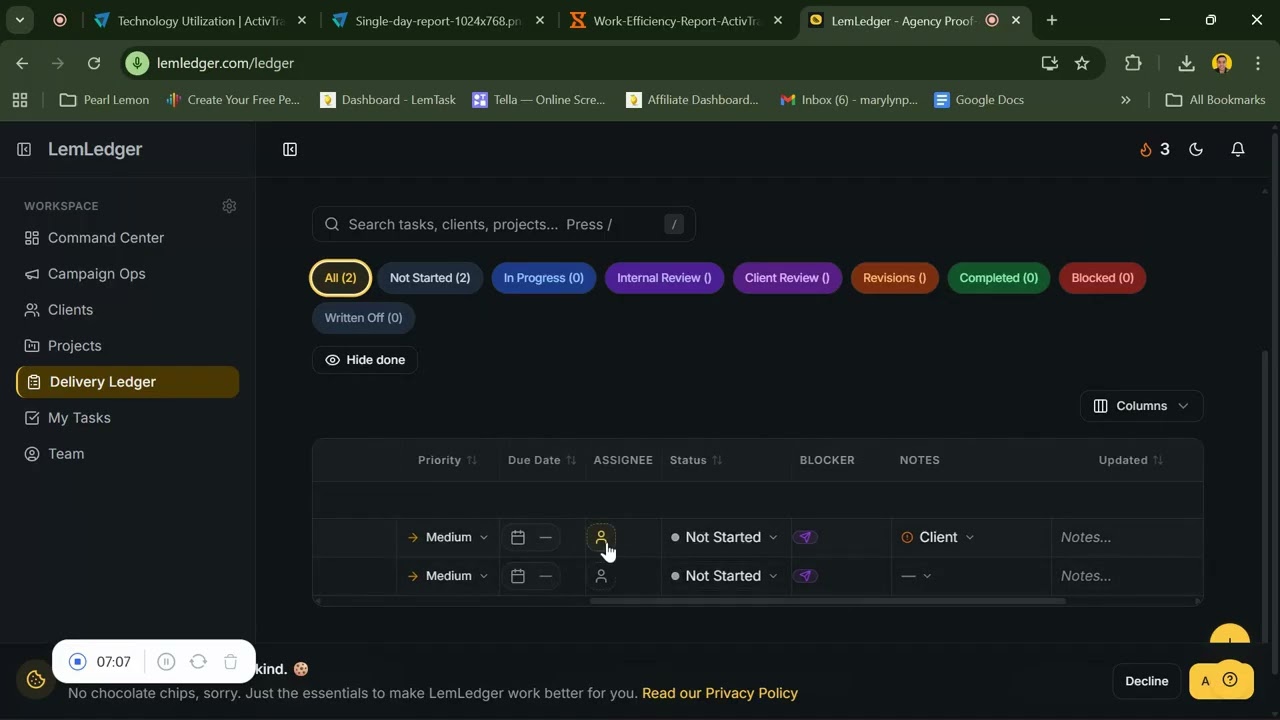Open the Columns dropdown
The image size is (1280, 720).
pos(1141,406)
